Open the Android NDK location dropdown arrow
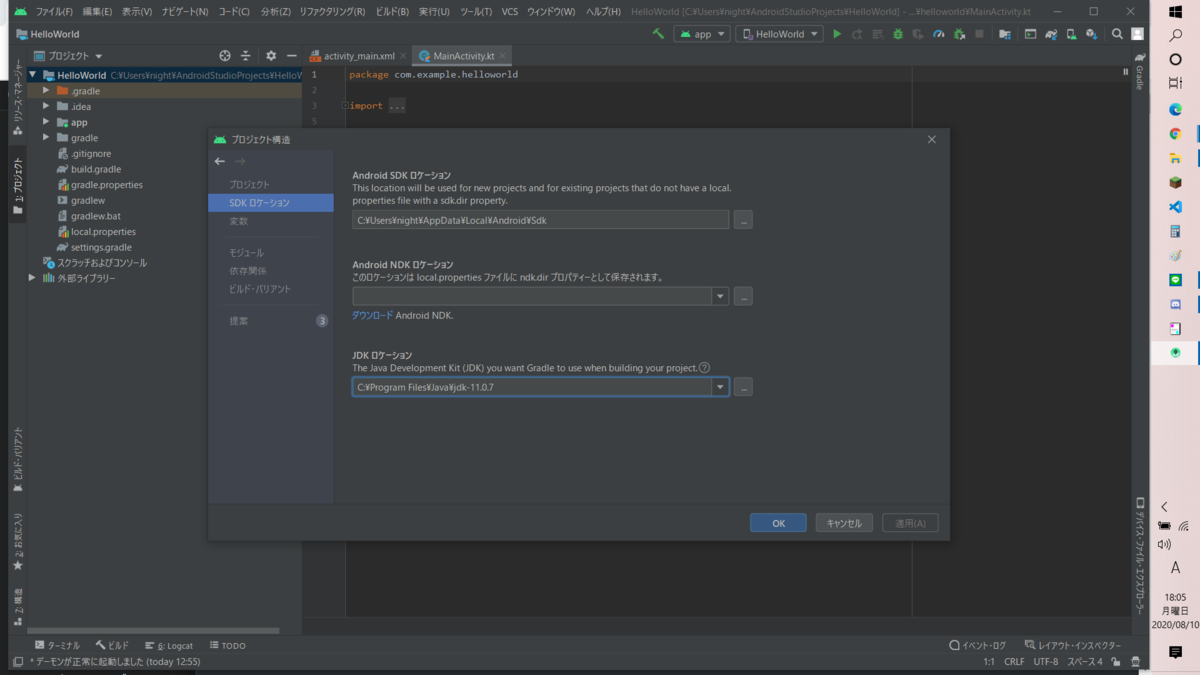The height and width of the screenshot is (675, 1200). click(x=720, y=296)
